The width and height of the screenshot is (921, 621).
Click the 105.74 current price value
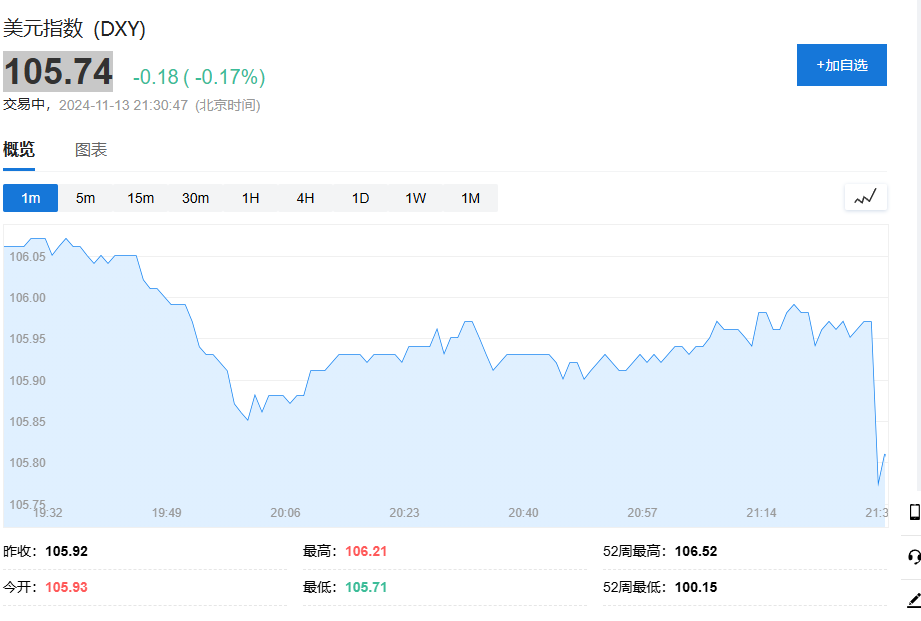click(x=58, y=72)
